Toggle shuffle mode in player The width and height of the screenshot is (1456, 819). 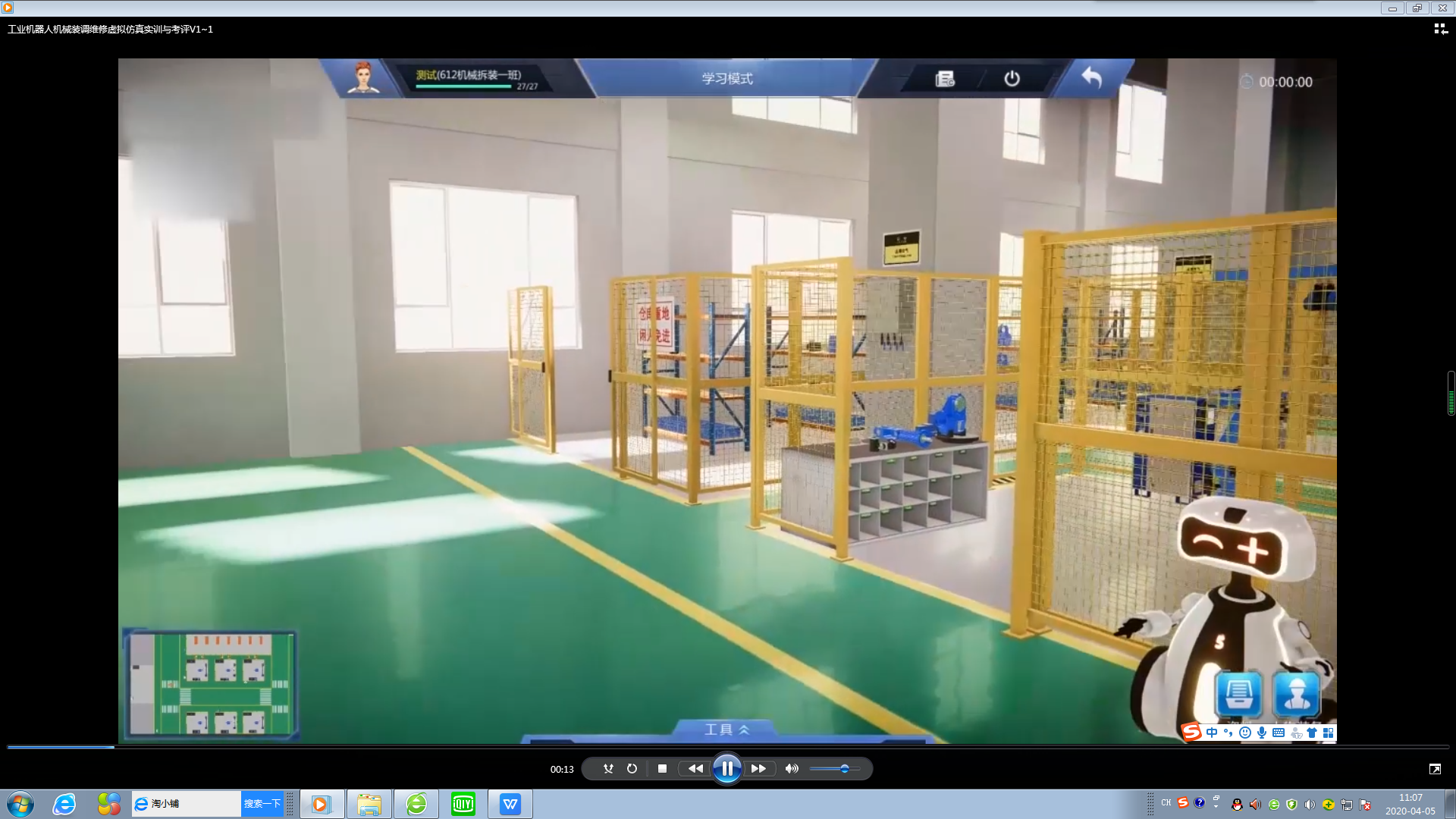click(608, 769)
